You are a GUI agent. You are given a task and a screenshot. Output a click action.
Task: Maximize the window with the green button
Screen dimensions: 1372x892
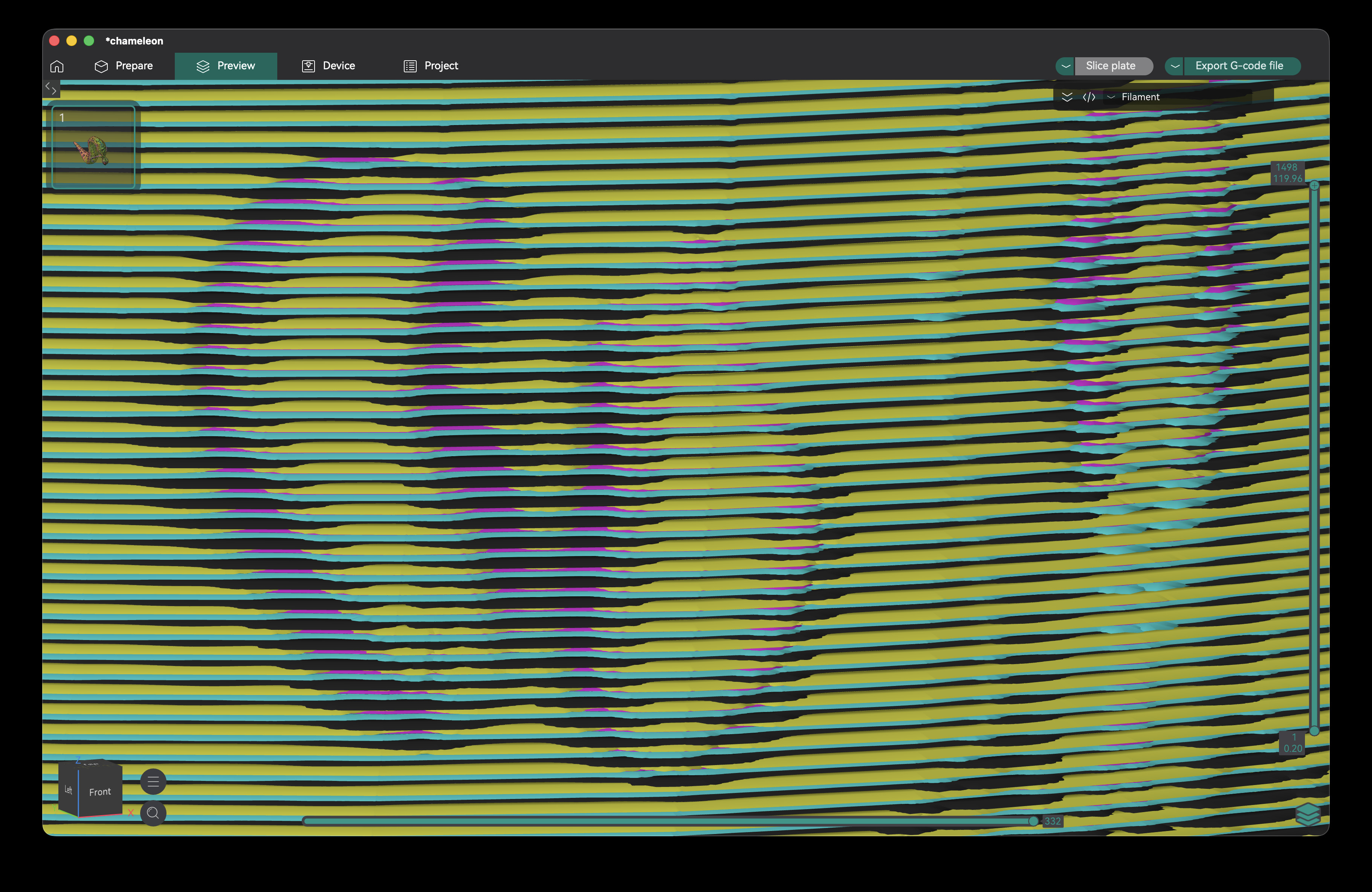tap(89, 40)
